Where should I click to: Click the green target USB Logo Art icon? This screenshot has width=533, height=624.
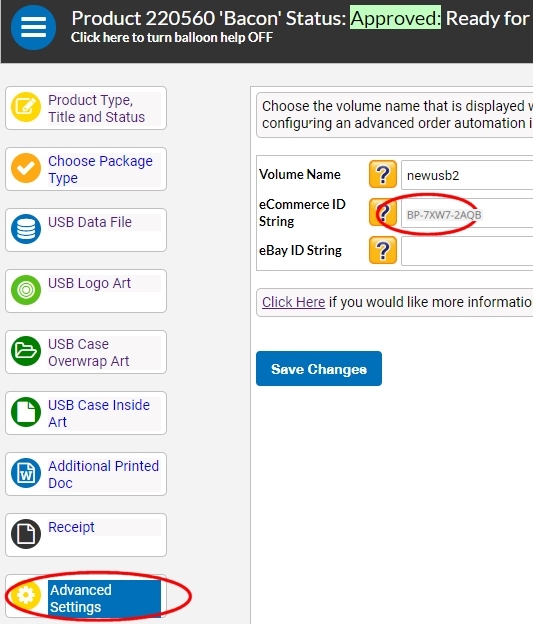click(x=26, y=290)
